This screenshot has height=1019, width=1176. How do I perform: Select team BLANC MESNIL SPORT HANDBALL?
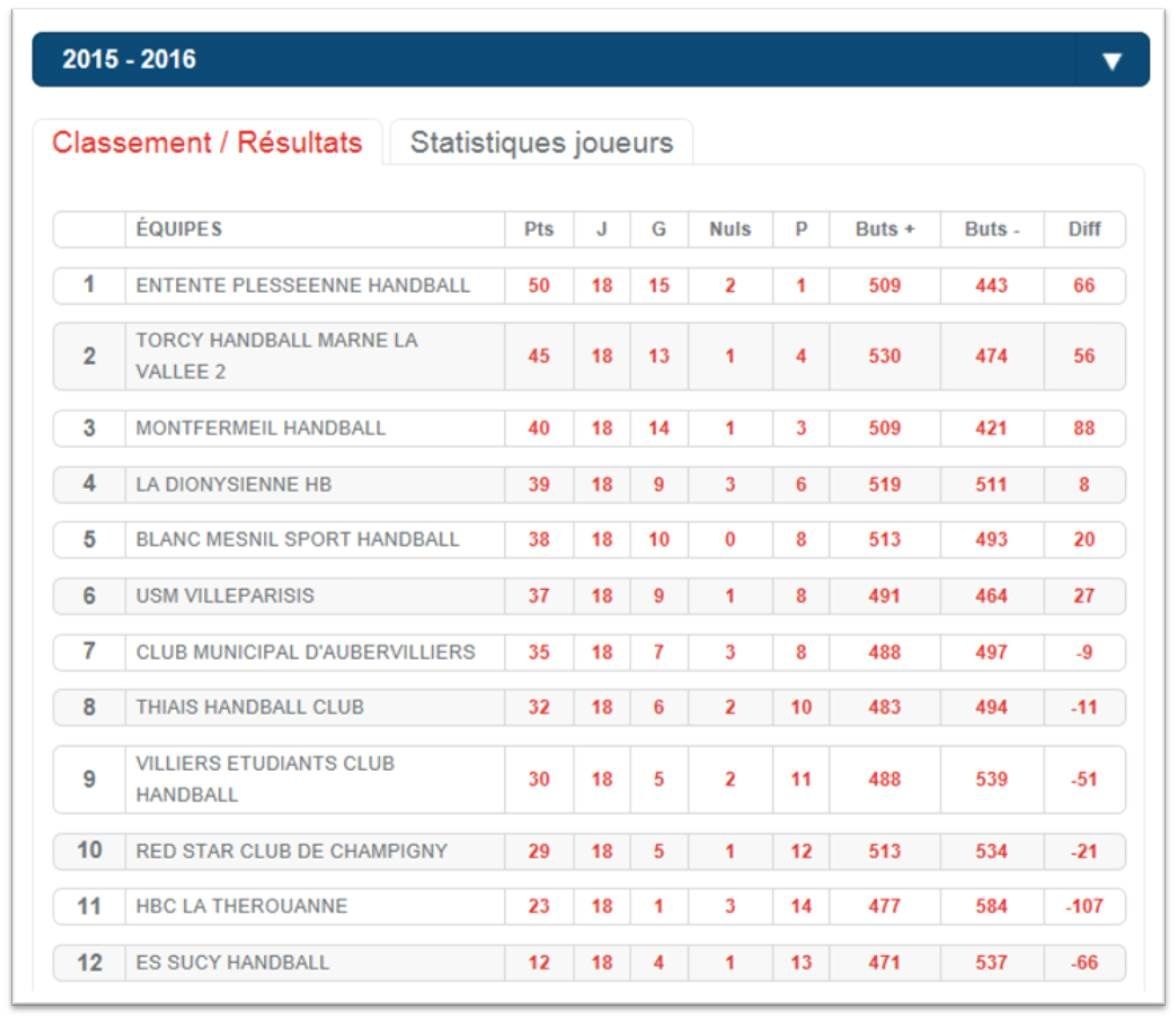click(297, 539)
